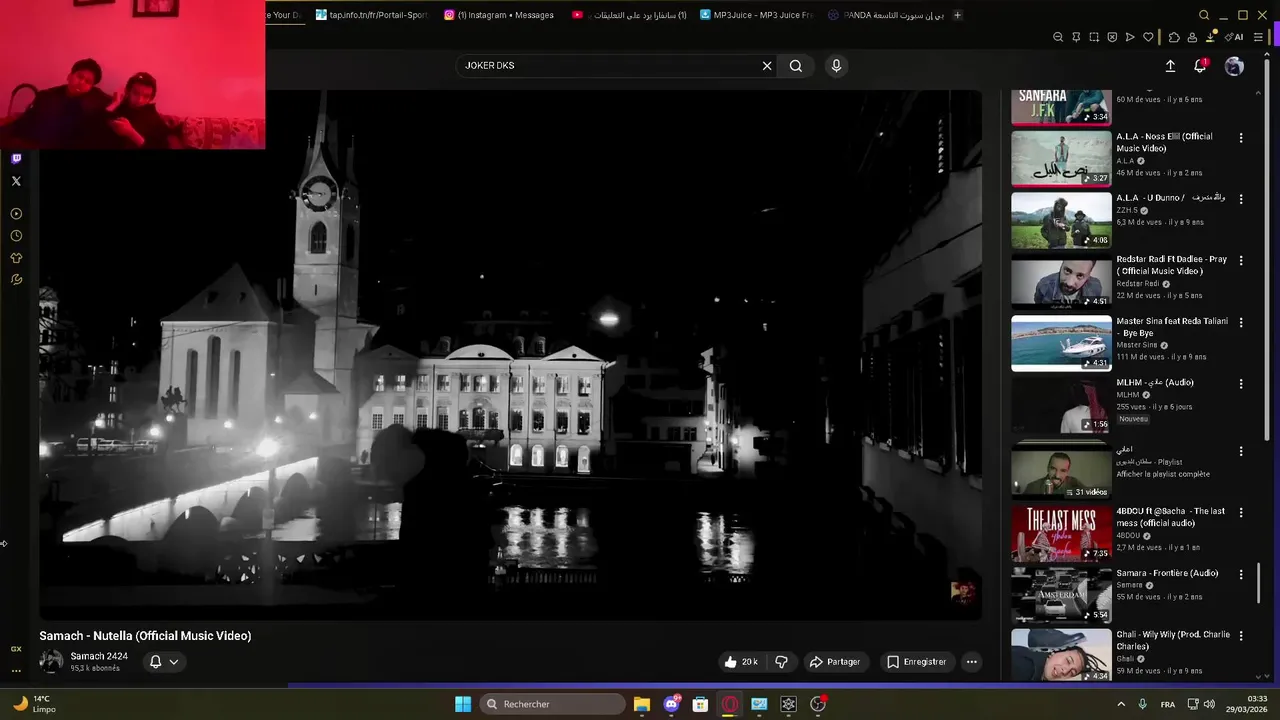Viewport: 1280px width, 720px height.
Task: Click the Enregistrer save button
Action: coord(917,662)
